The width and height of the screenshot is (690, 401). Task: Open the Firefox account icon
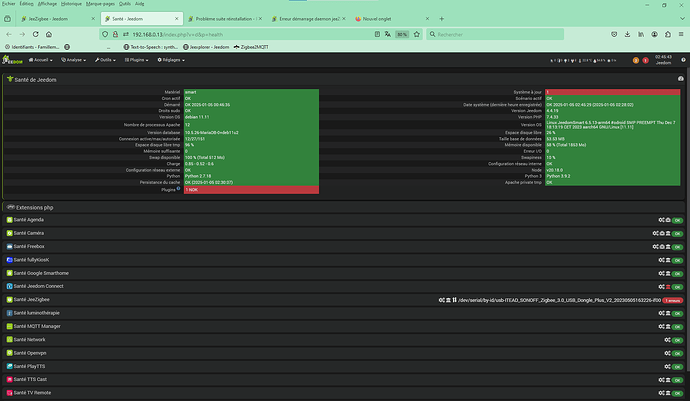(x=654, y=34)
